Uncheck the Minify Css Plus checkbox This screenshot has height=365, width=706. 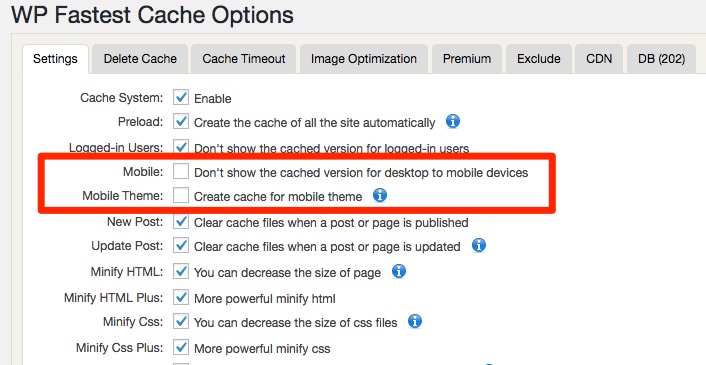coord(181,347)
